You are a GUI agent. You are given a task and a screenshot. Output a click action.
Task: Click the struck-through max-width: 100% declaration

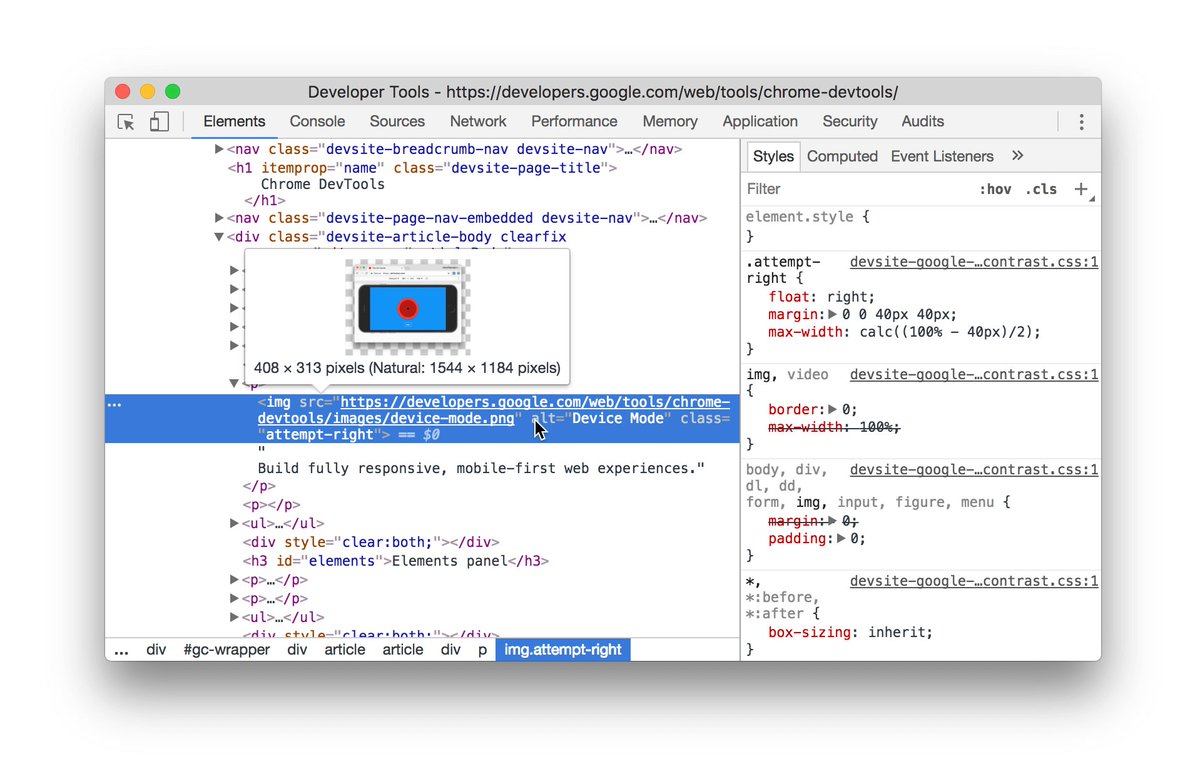834,427
